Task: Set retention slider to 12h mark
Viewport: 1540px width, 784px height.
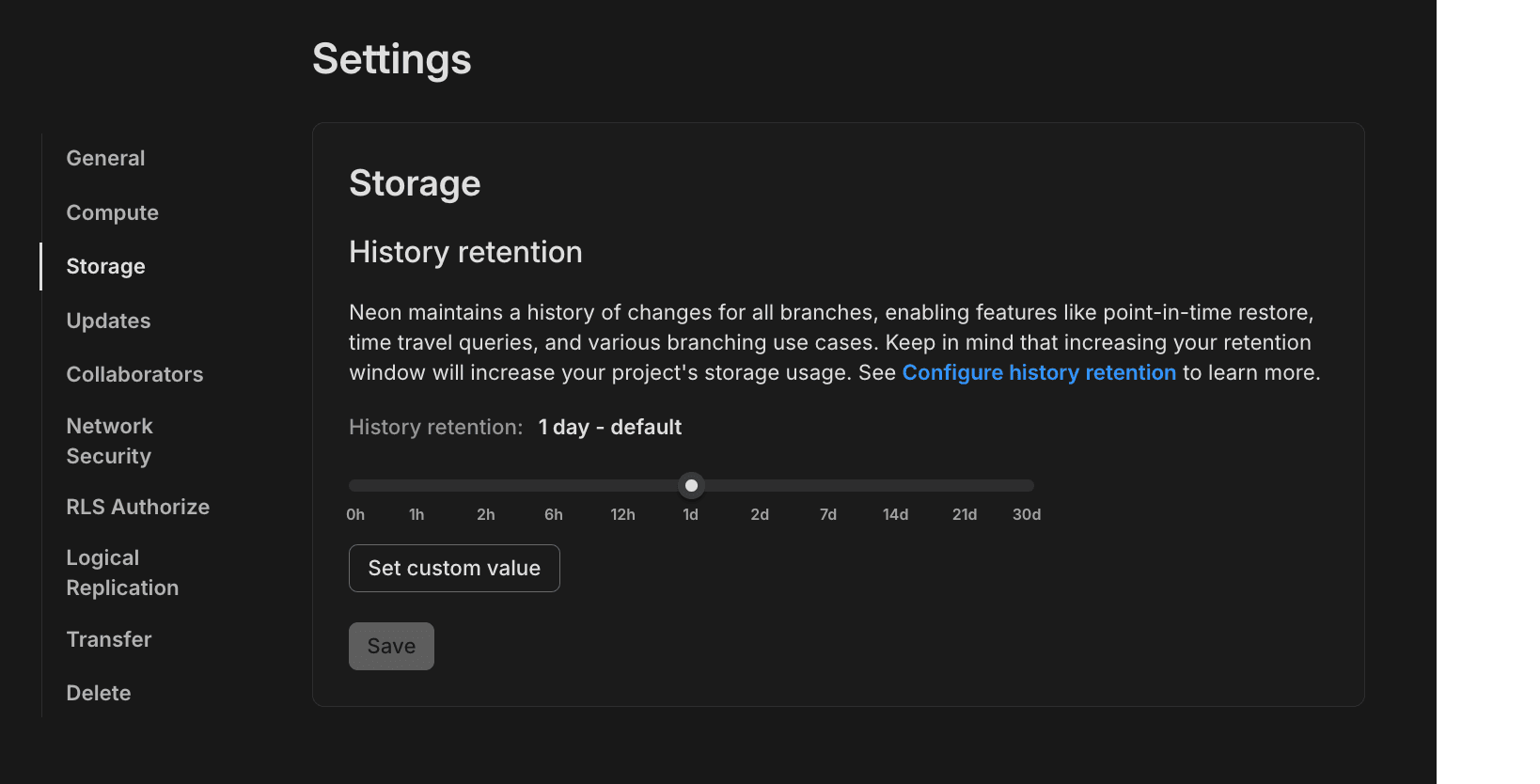Action: pyautogui.click(x=623, y=485)
